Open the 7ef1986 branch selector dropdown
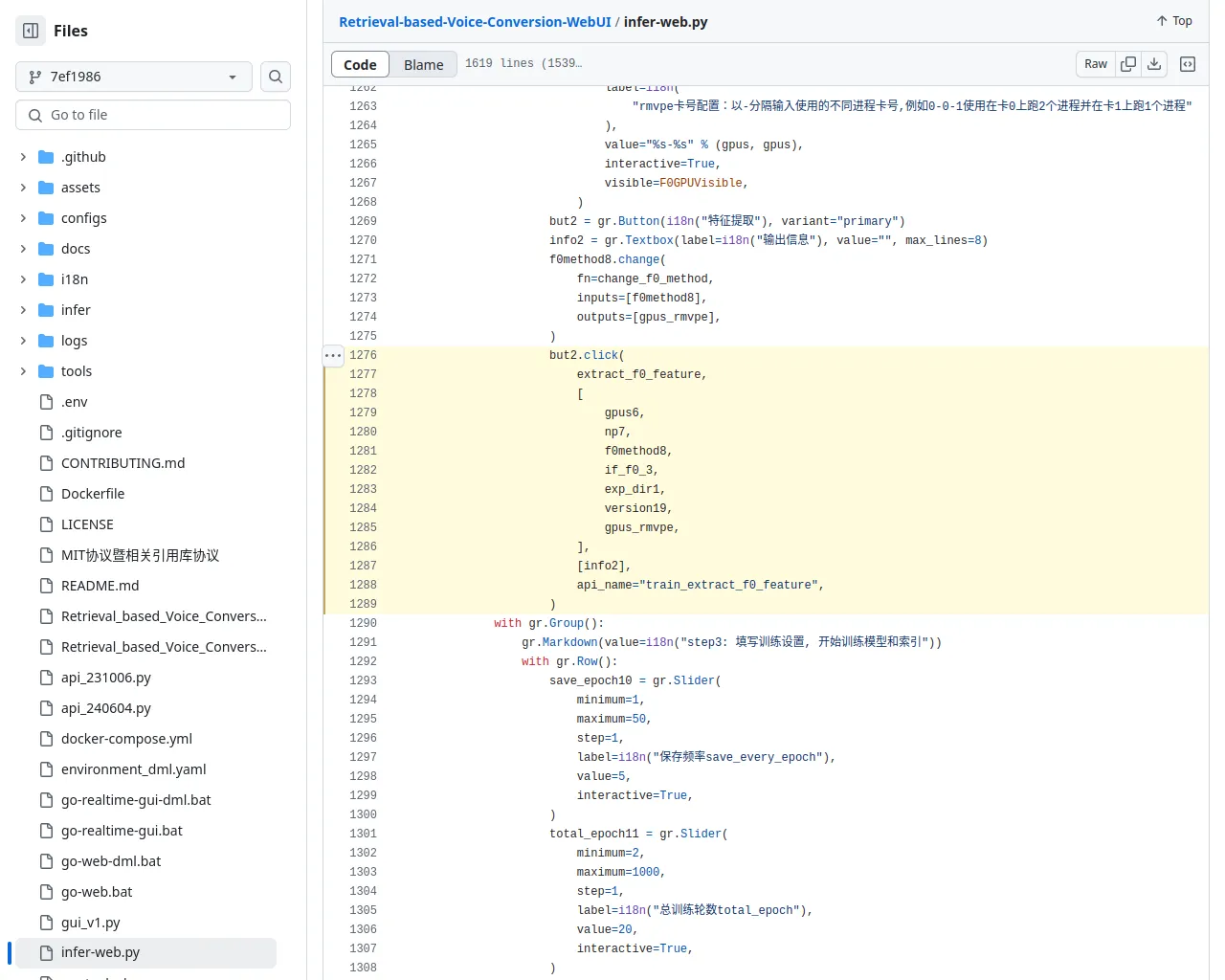1225x980 pixels. coord(134,77)
